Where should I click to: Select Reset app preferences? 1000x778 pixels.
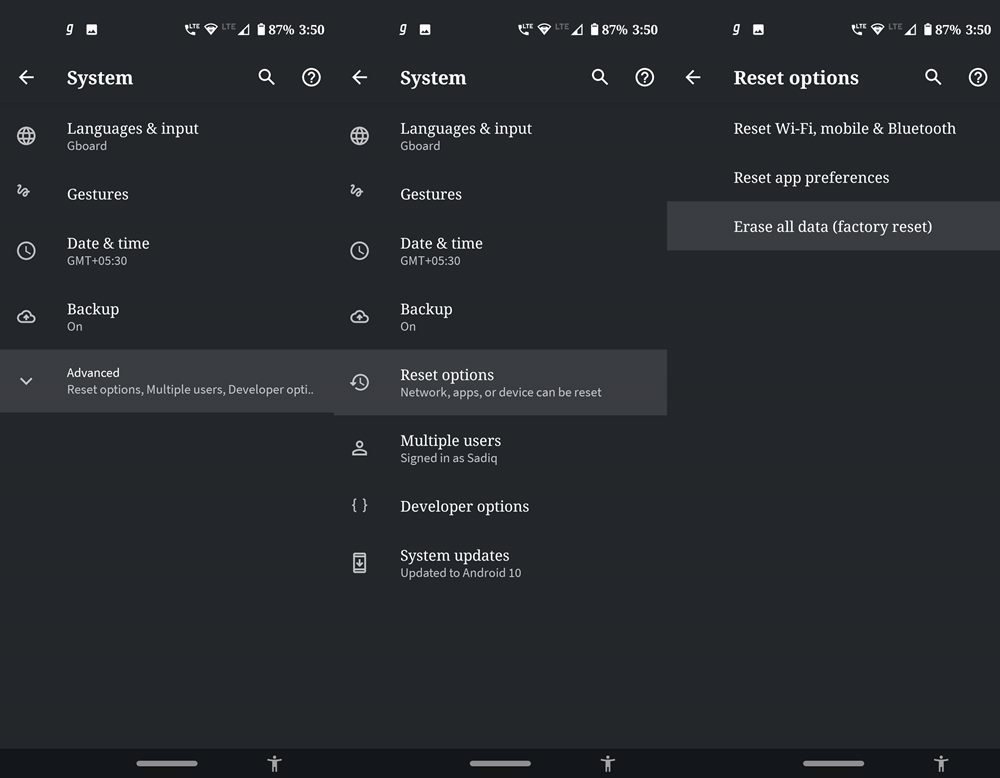pos(834,177)
